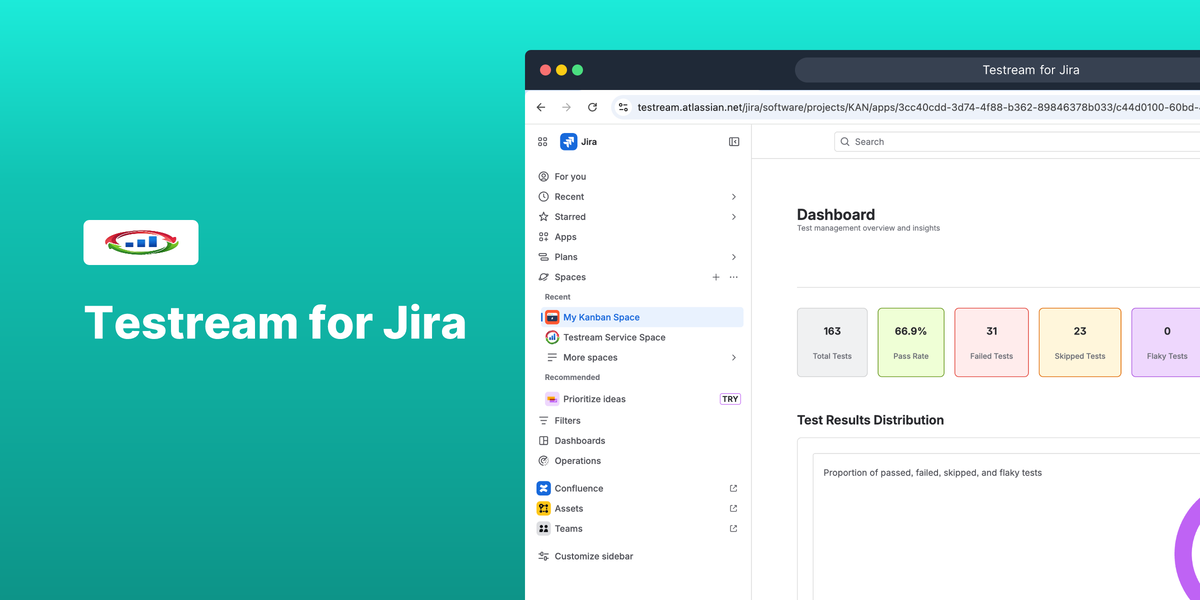
Task: Click the Recent clock icon
Action: pyautogui.click(x=544, y=197)
